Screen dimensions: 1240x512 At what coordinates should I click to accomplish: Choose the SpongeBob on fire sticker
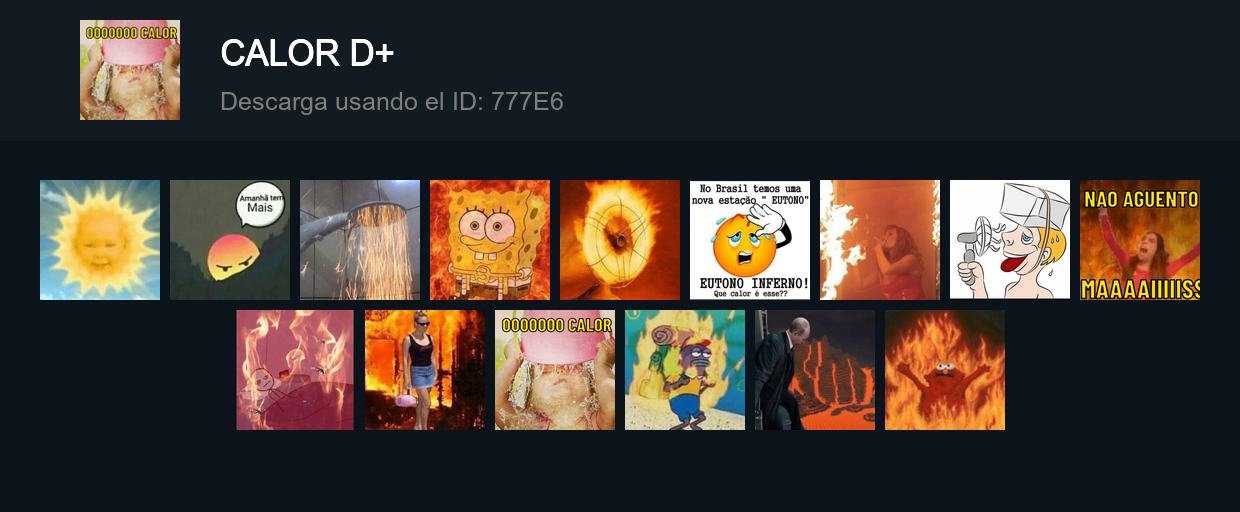(x=490, y=240)
